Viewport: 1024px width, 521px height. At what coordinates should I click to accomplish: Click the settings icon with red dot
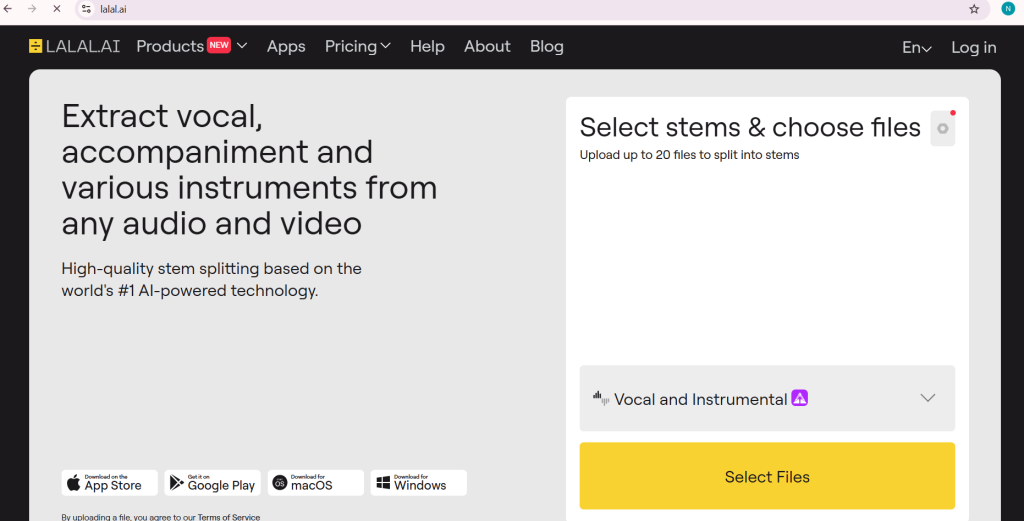(x=942, y=128)
